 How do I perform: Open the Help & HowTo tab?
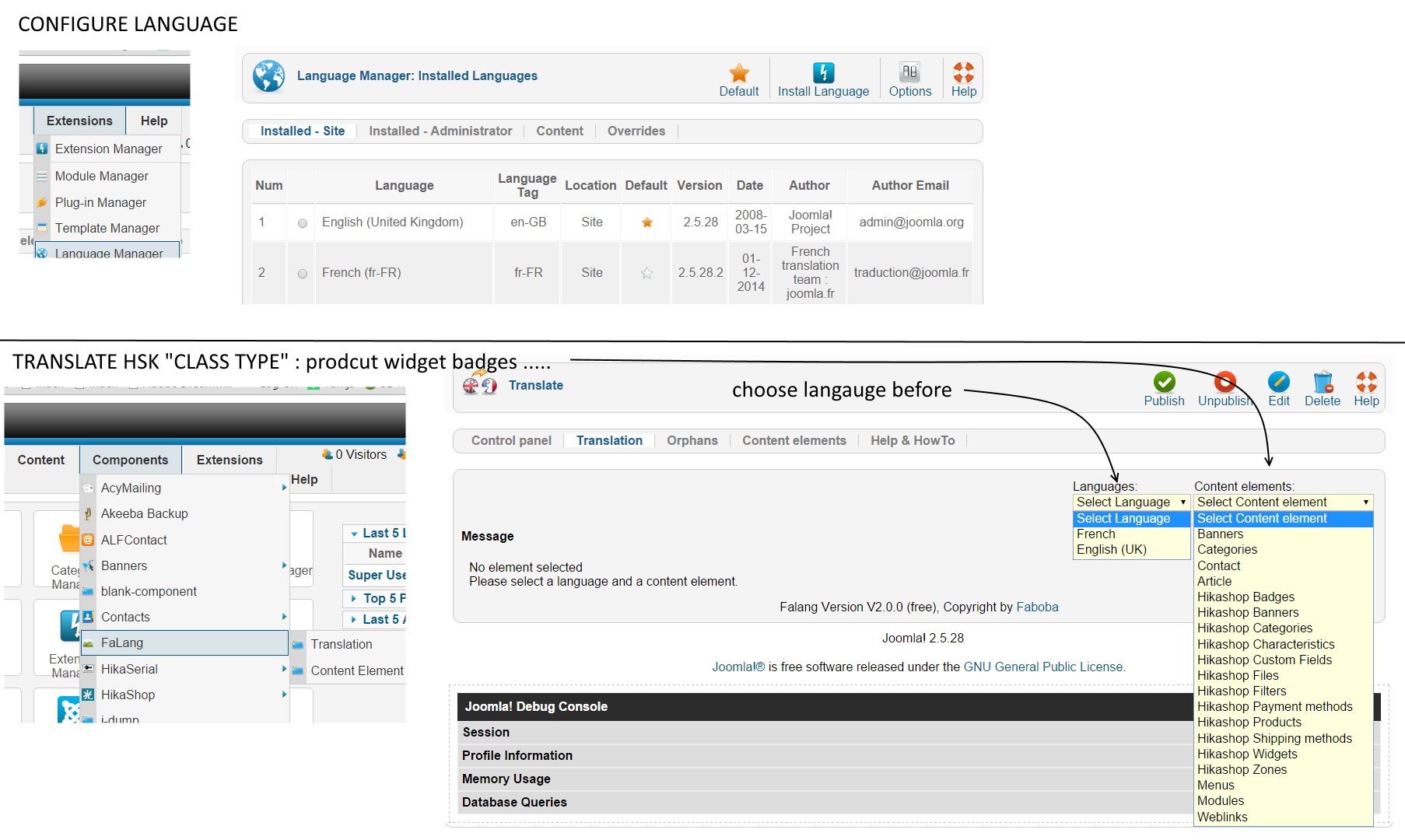click(x=912, y=441)
